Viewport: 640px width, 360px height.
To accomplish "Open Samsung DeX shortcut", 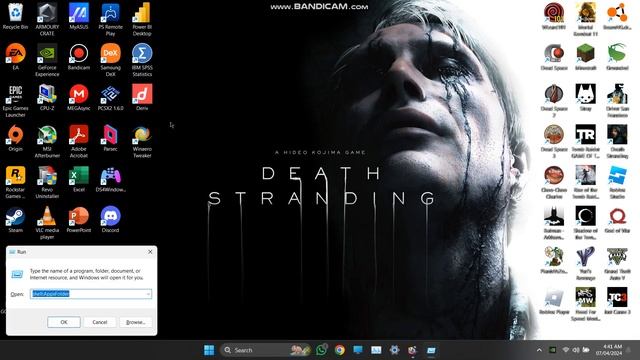I will click(110, 60).
